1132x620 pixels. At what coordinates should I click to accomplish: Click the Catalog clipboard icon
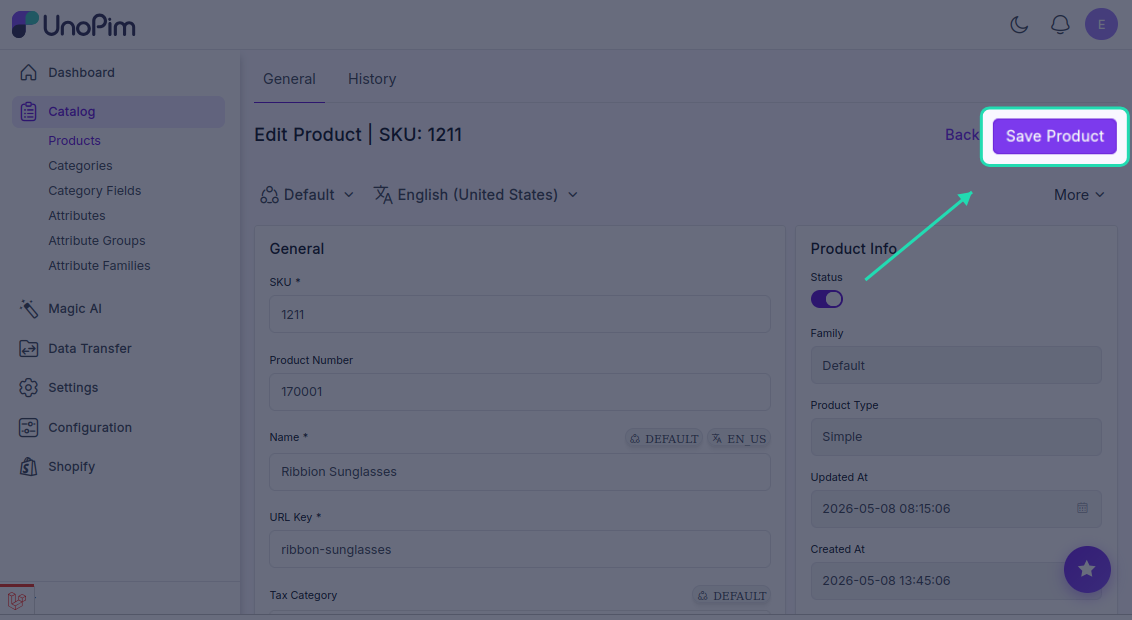[28, 112]
